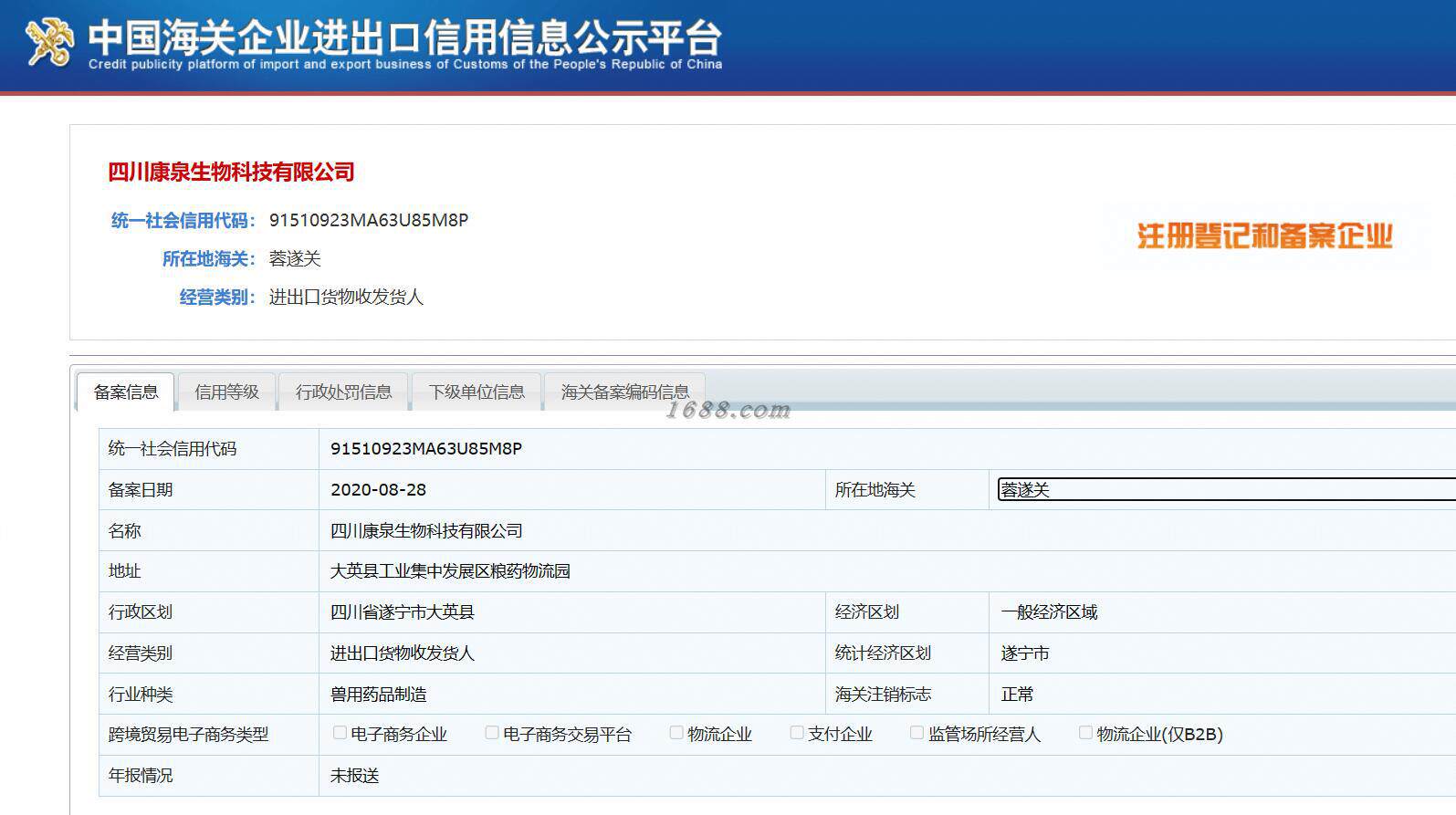Click the 跨境贸易电子商务类型 row label
The width and height of the screenshot is (1456, 815).
pos(188,735)
